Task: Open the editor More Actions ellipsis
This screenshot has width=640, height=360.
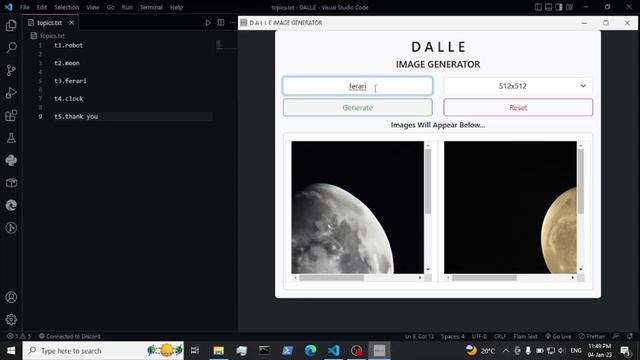Action: [233, 23]
